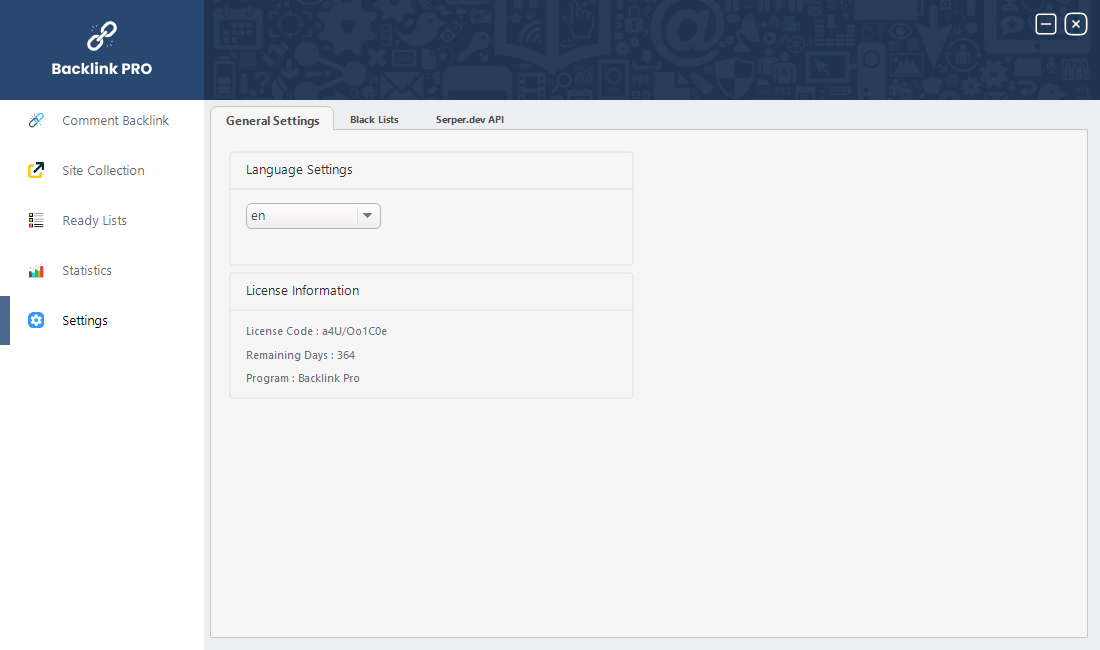Expand the language dropdown arrow

368,216
